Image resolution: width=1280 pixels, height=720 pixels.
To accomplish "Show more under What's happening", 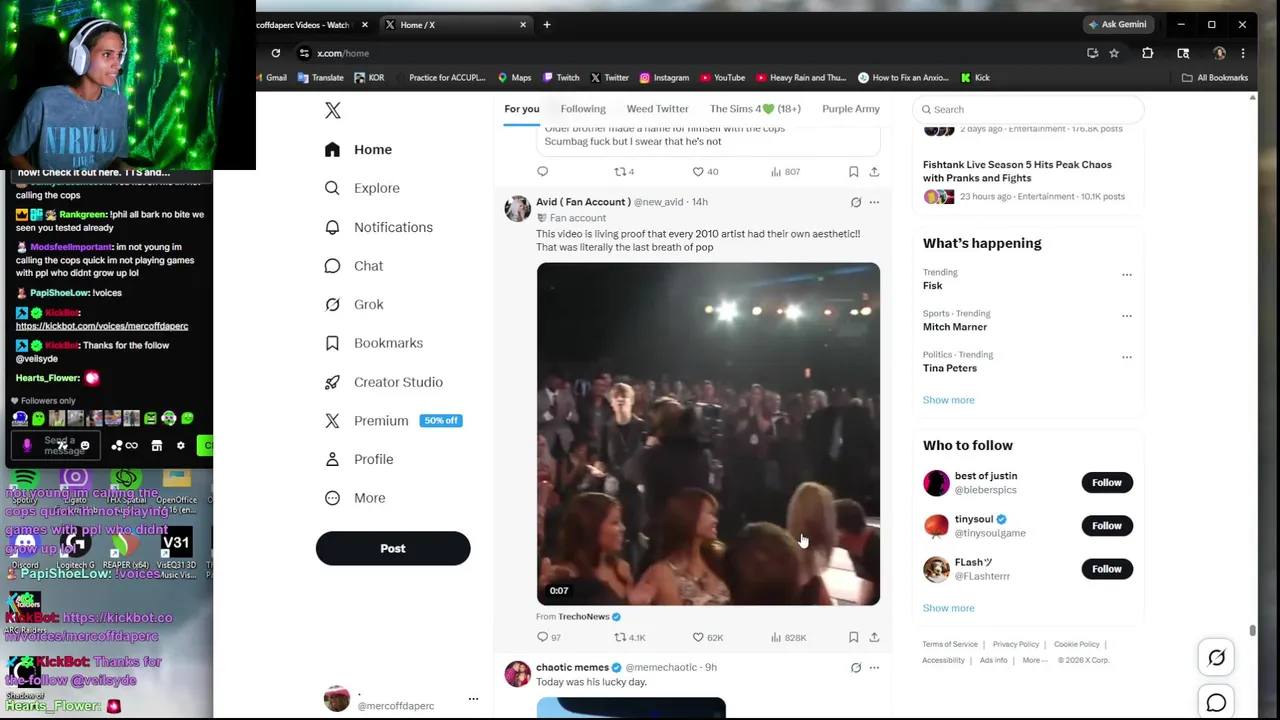I will [948, 400].
